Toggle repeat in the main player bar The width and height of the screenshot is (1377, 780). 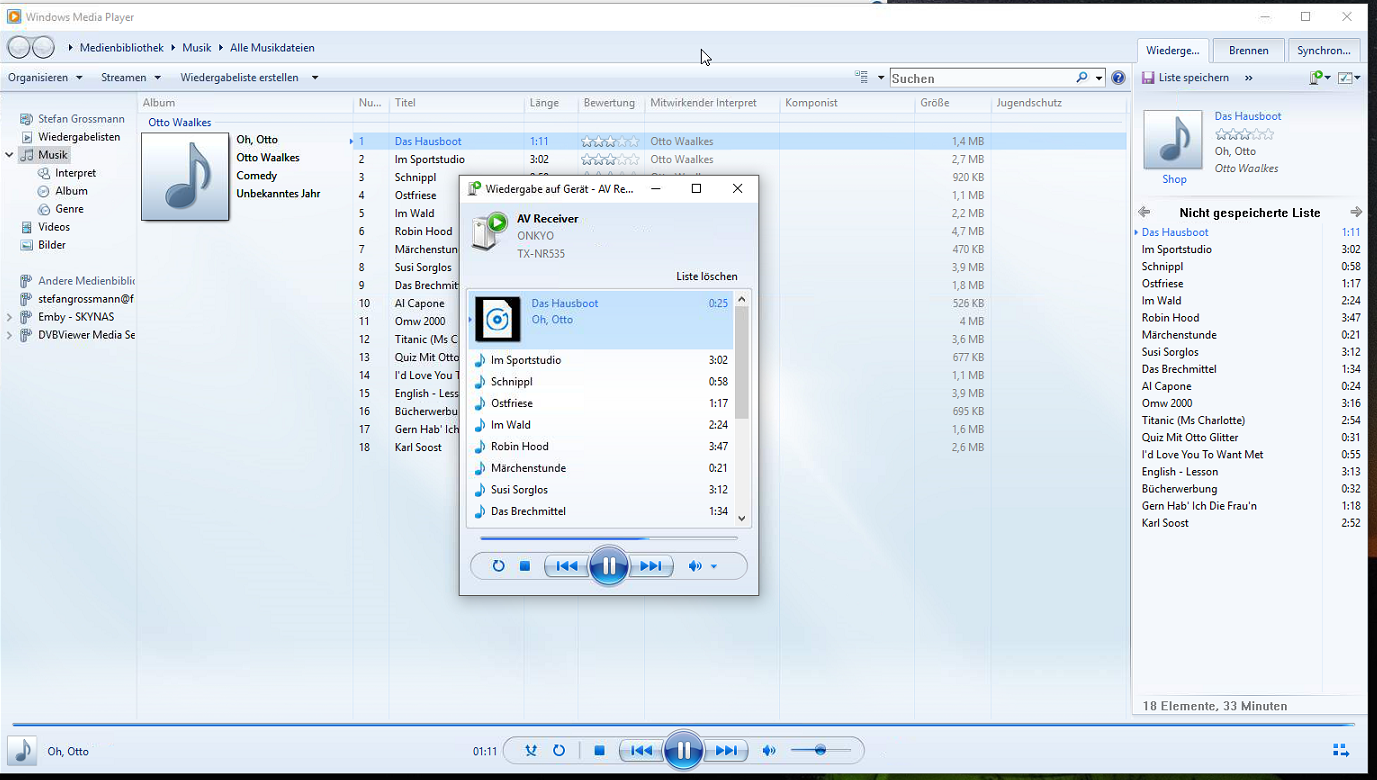tap(559, 750)
